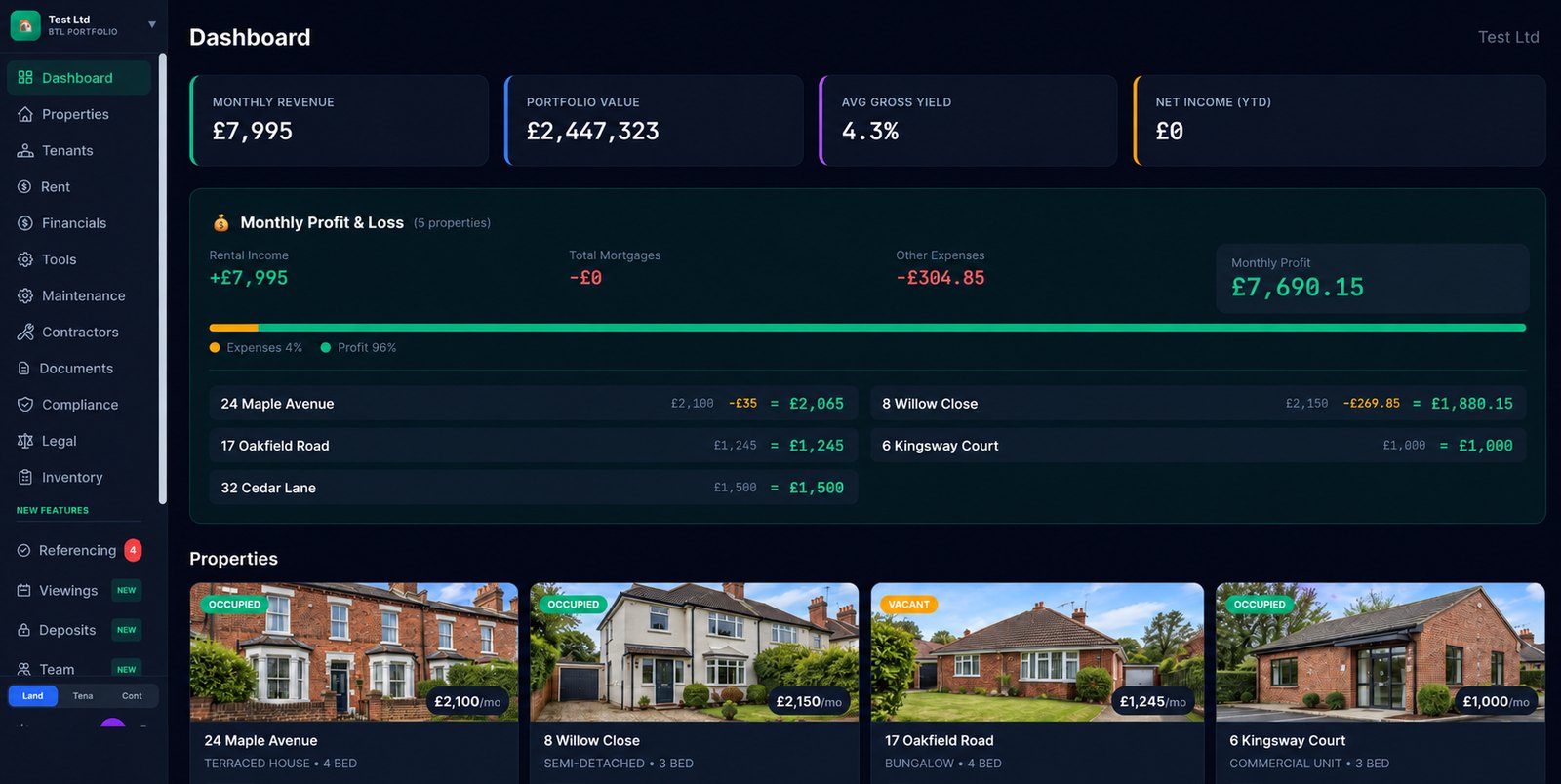Click the Rent coin icon

(x=24, y=186)
